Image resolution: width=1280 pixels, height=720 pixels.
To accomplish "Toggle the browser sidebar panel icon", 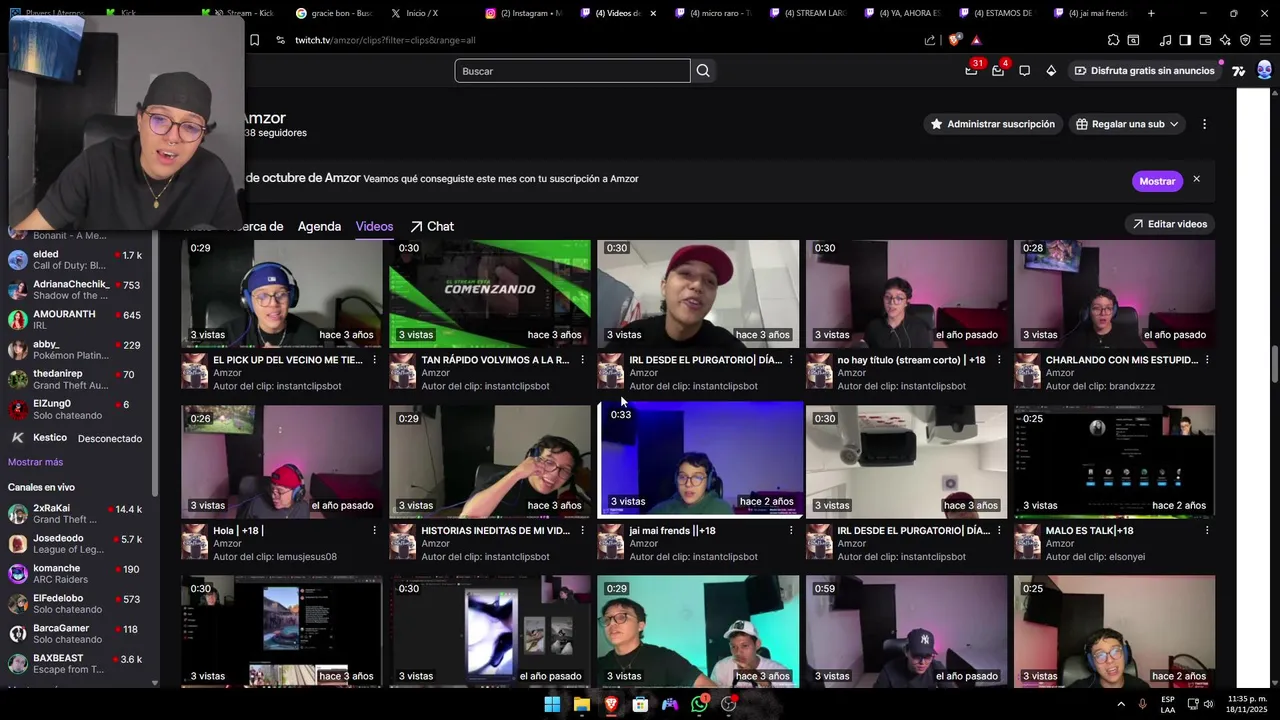I will 1185,40.
